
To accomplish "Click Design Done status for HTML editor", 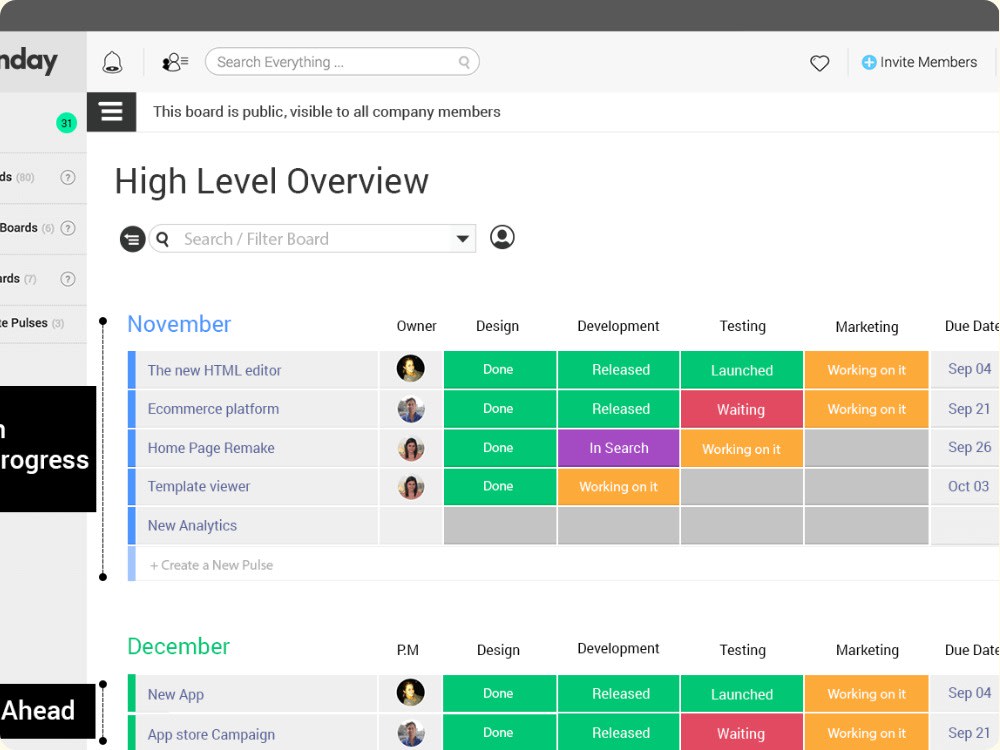I will 500,369.
